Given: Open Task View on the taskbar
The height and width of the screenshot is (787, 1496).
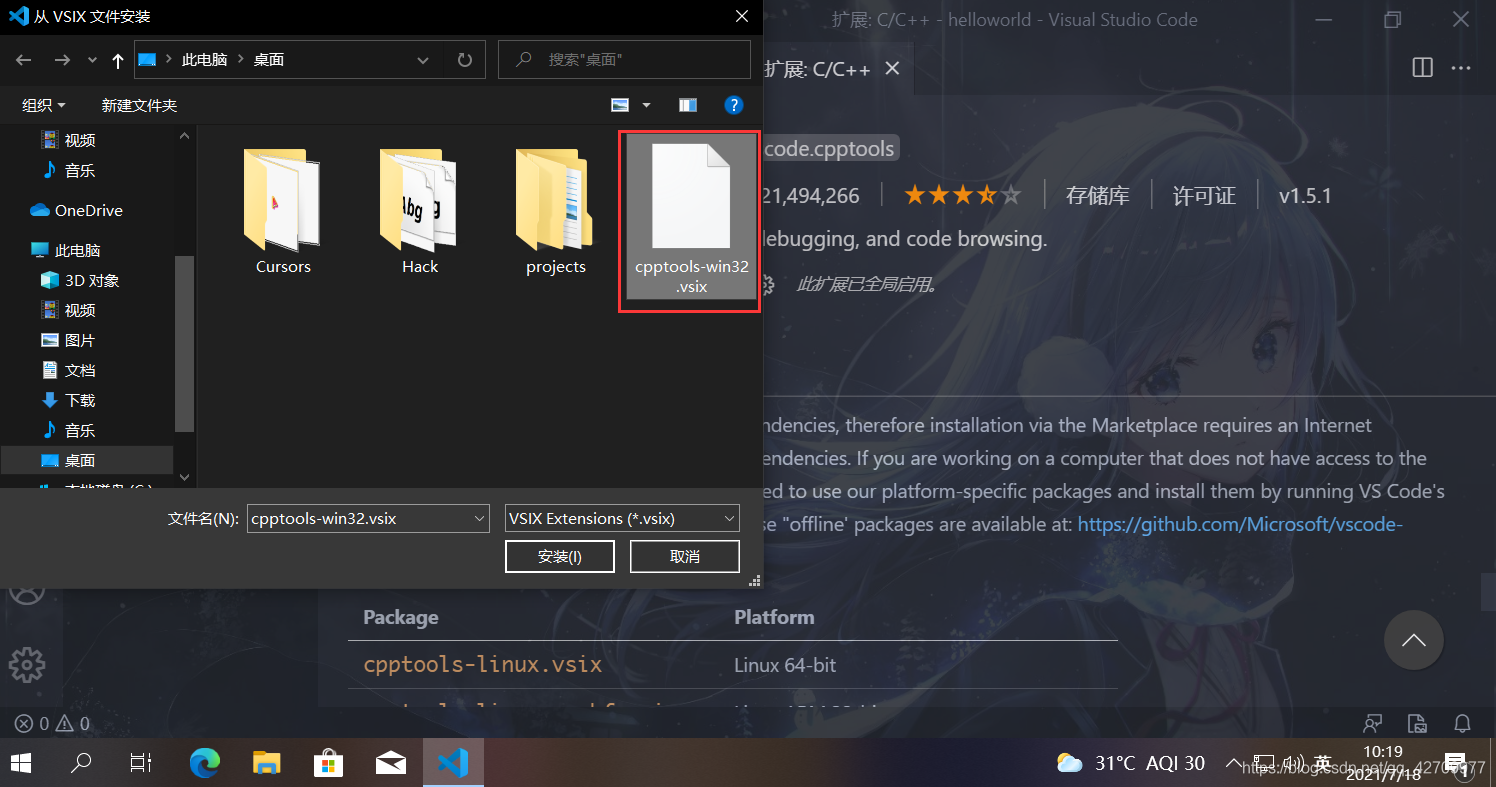Looking at the screenshot, I should (141, 763).
